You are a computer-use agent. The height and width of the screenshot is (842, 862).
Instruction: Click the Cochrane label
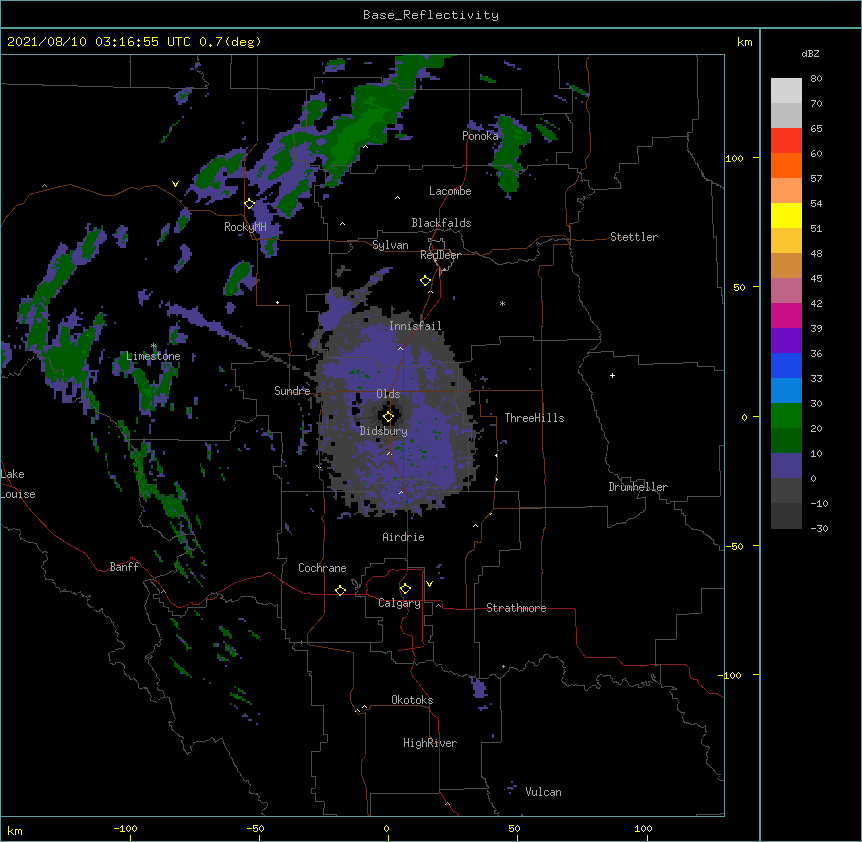click(322, 568)
